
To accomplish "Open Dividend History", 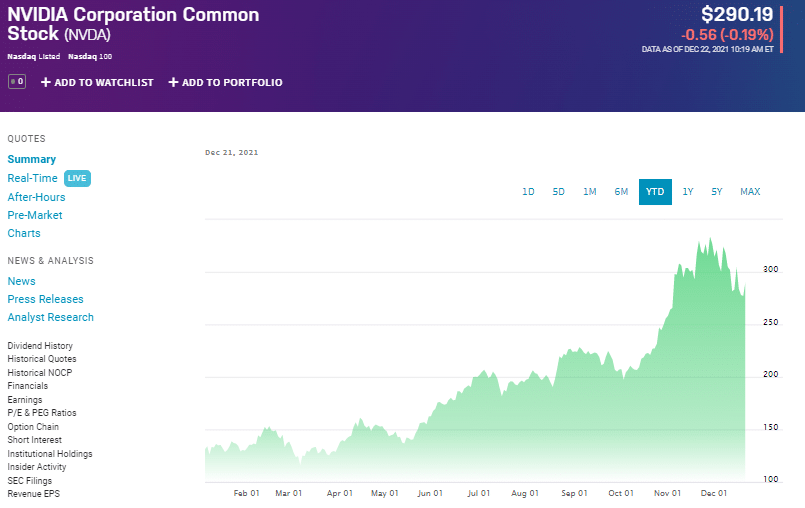I will (x=40, y=346).
